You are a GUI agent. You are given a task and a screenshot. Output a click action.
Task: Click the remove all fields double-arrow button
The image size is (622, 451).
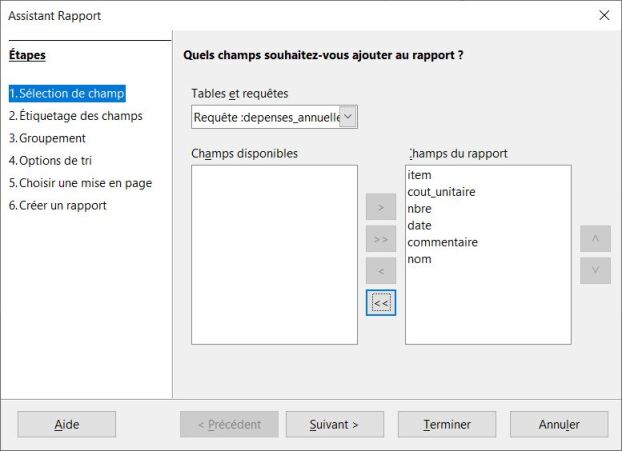[381, 302]
